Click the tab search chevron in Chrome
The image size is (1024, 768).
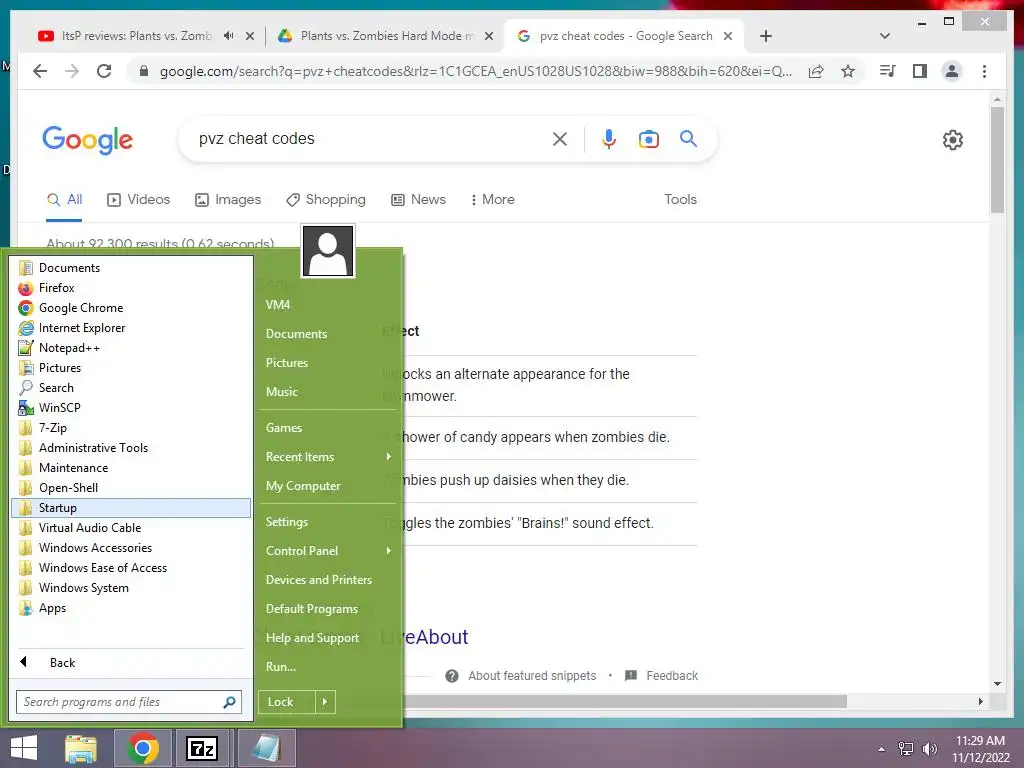[x=885, y=36]
